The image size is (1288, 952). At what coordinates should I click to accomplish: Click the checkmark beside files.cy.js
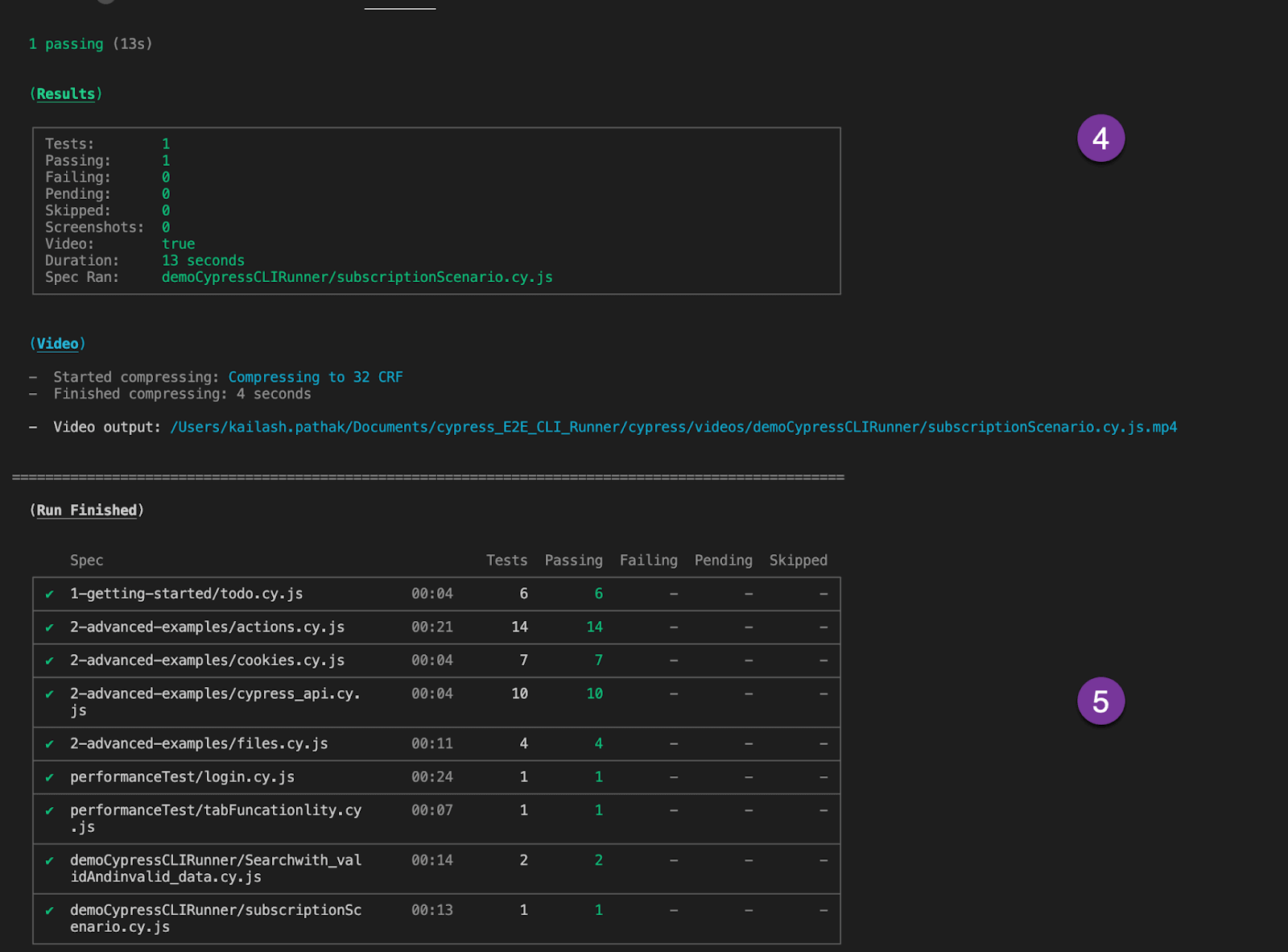(x=50, y=744)
